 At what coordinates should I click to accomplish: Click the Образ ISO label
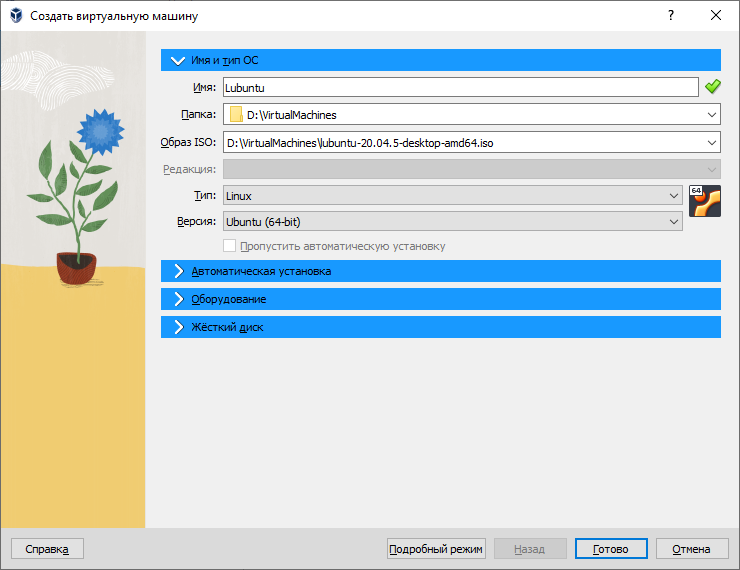[188, 142]
